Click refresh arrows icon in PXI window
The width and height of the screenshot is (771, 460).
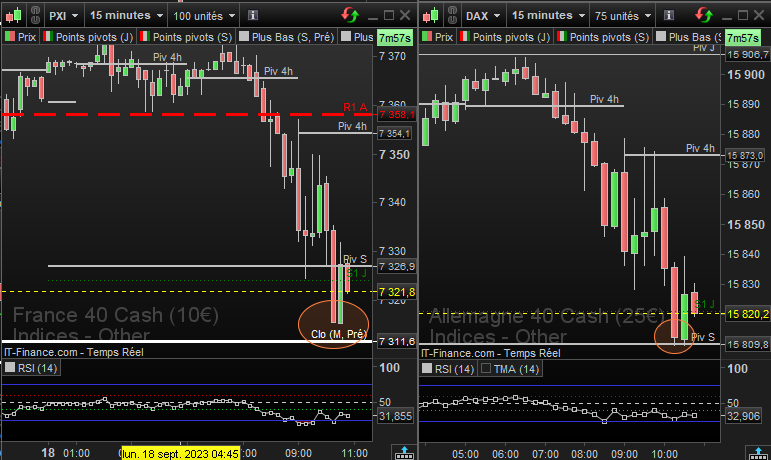pyautogui.click(x=350, y=15)
